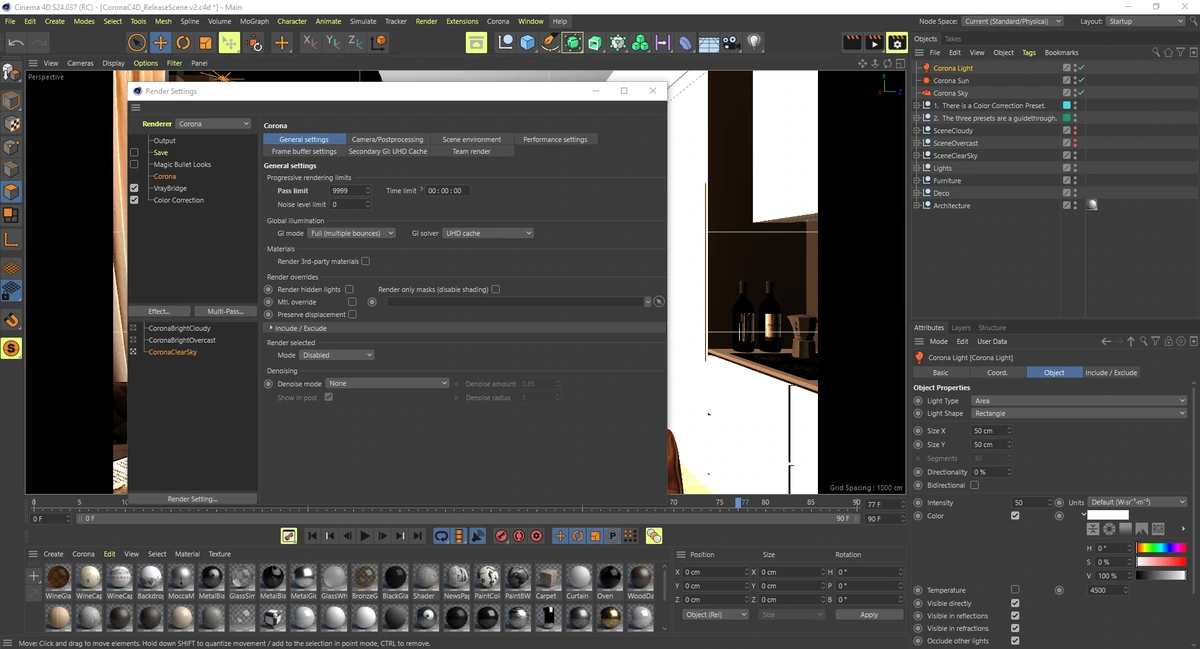This screenshot has height=649, width=1200.
Task: Switch to Camera/Postprocessing tab
Action: pyautogui.click(x=388, y=139)
